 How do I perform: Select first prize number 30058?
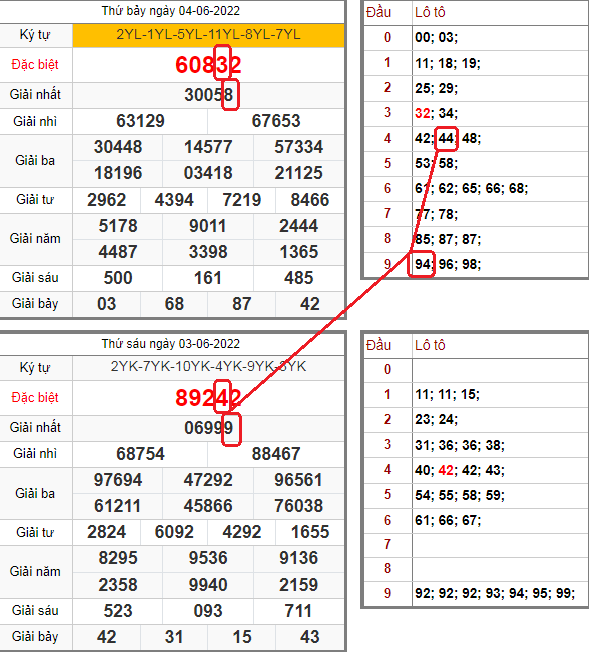click(208, 95)
